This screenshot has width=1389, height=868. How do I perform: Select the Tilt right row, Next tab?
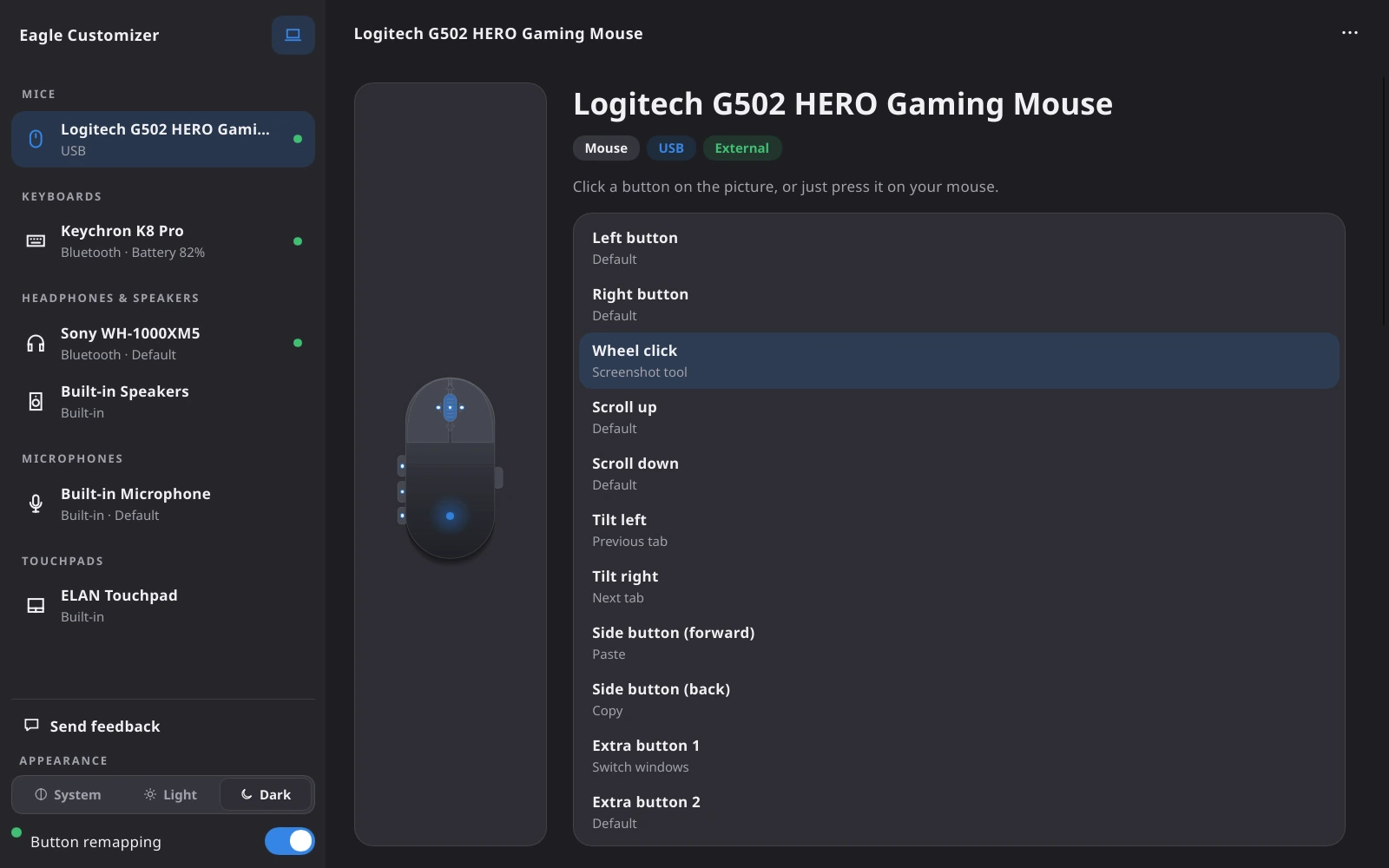pyautogui.click(x=959, y=587)
